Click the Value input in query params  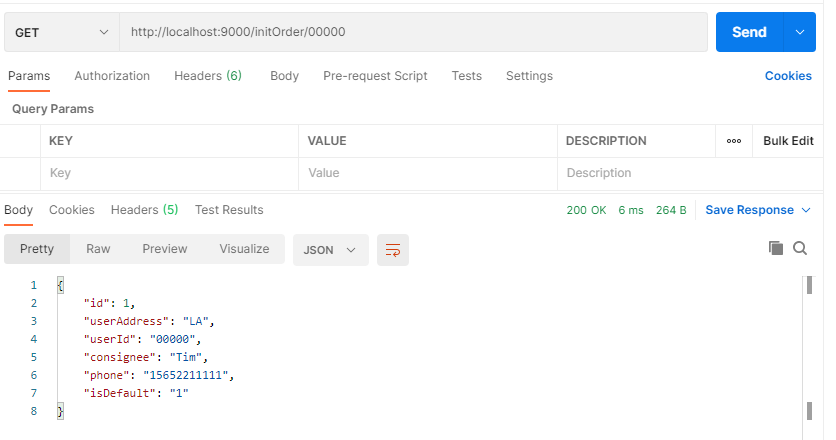point(428,173)
